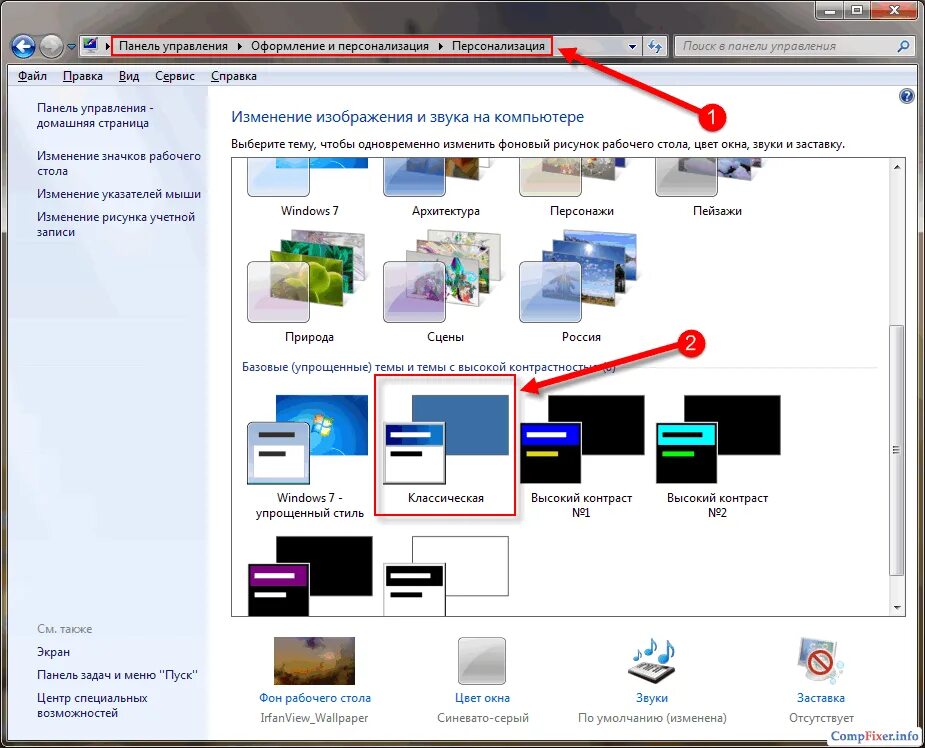Open Изменение рисунка учетной записи
Screen dimensions: 925x748
[x=116, y=224]
